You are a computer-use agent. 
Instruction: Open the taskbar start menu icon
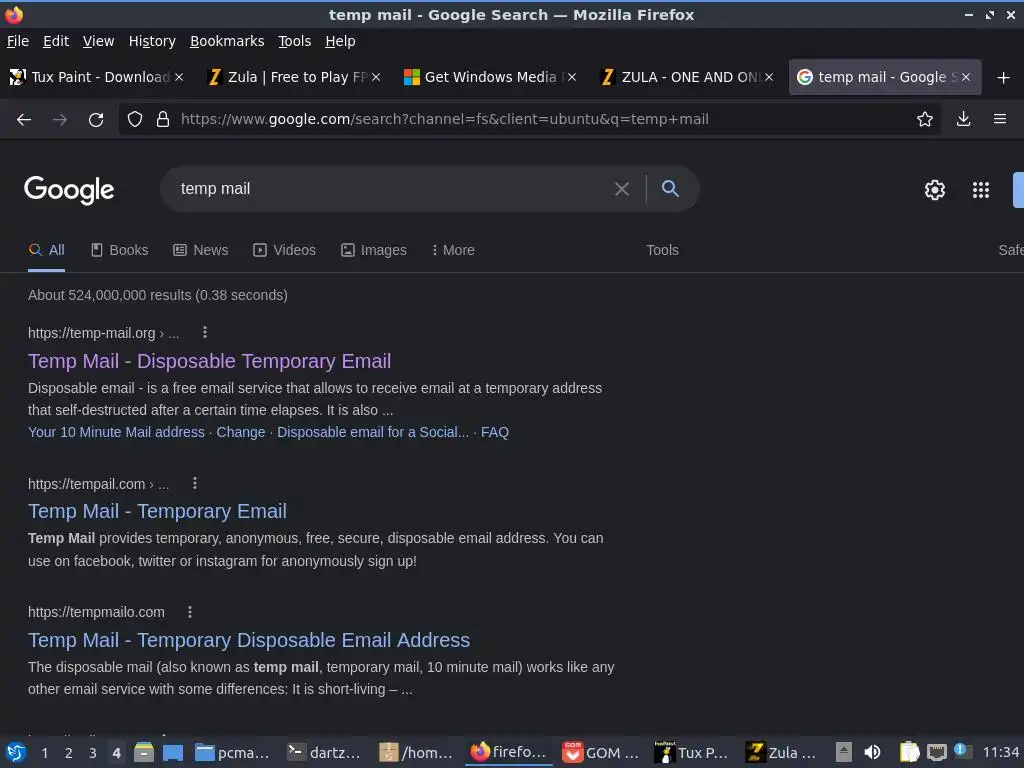[16, 752]
